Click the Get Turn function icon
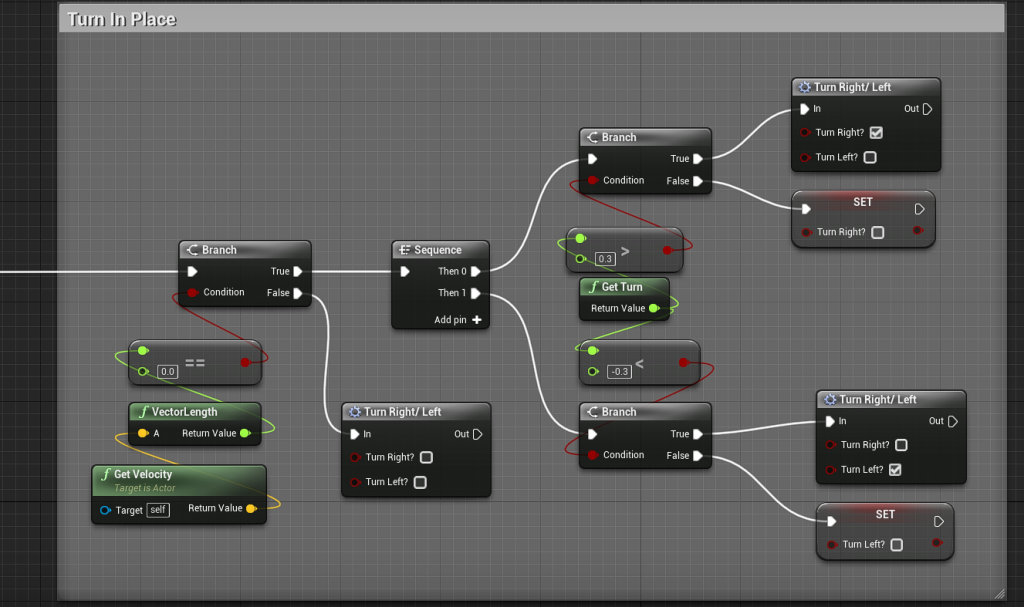The height and width of the screenshot is (607, 1024). (x=591, y=287)
